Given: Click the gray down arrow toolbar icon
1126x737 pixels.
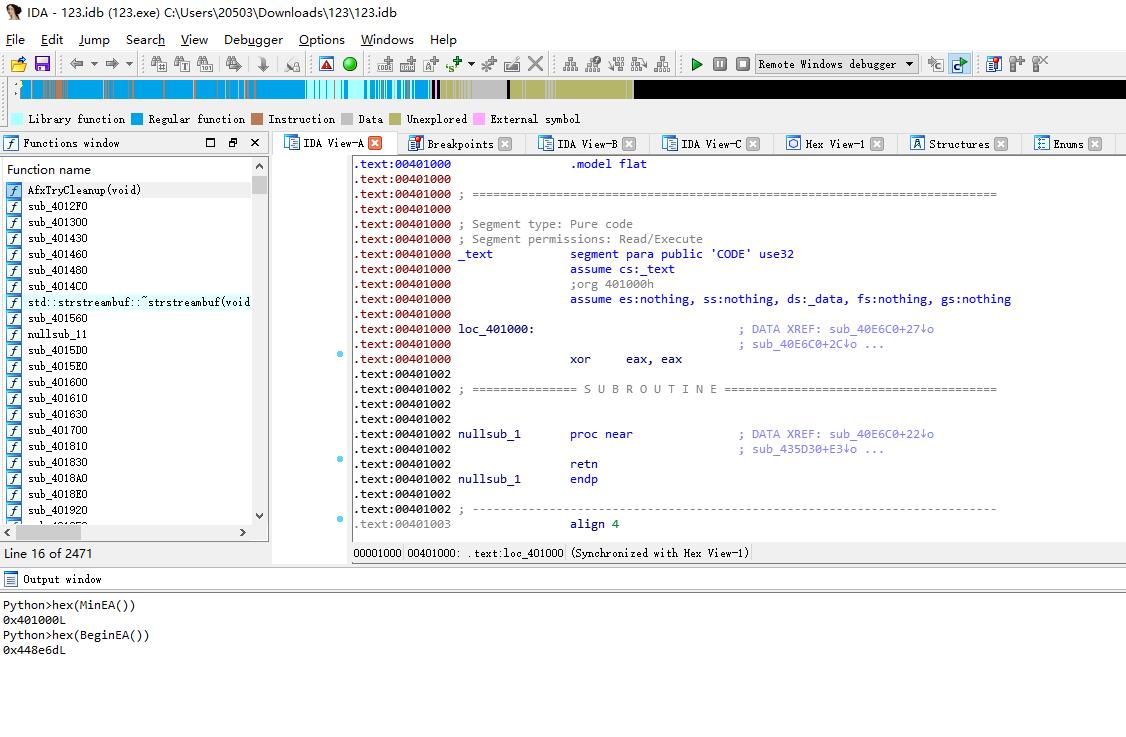Looking at the screenshot, I should (263, 64).
